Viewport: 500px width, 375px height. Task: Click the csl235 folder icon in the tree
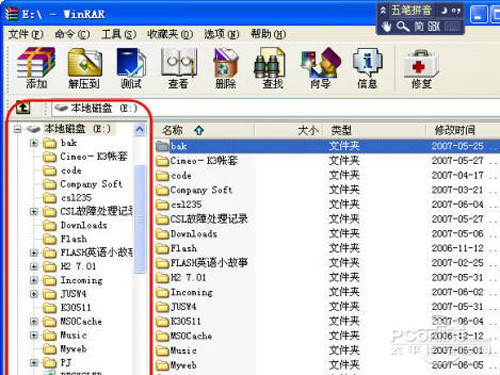click(50, 198)
